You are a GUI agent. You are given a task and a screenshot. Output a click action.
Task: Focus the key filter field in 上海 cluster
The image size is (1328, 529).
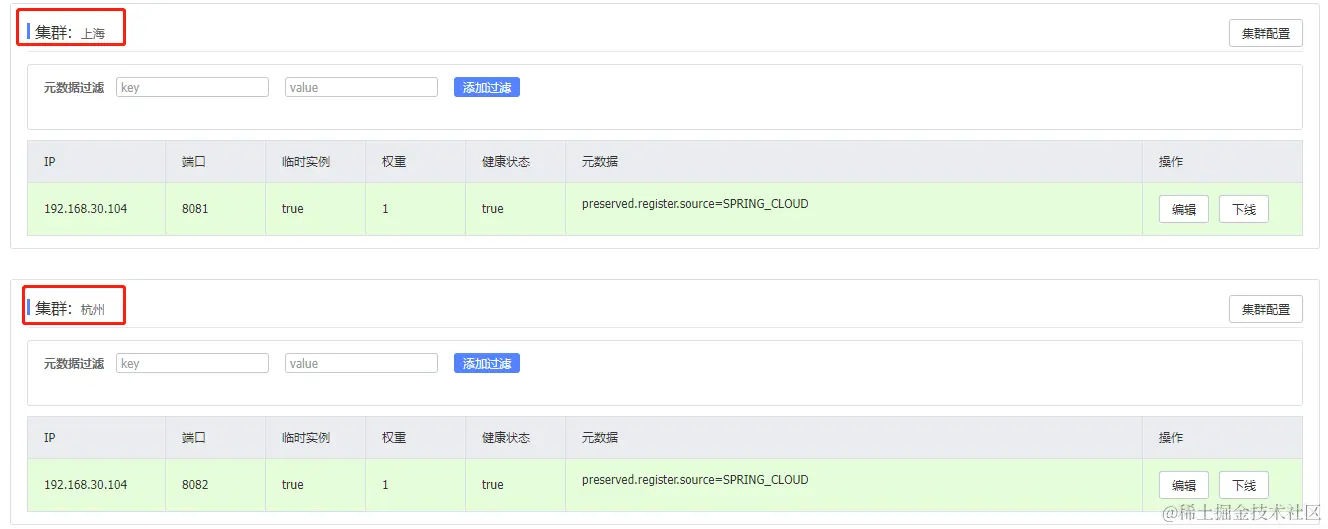tap(192, 87)
